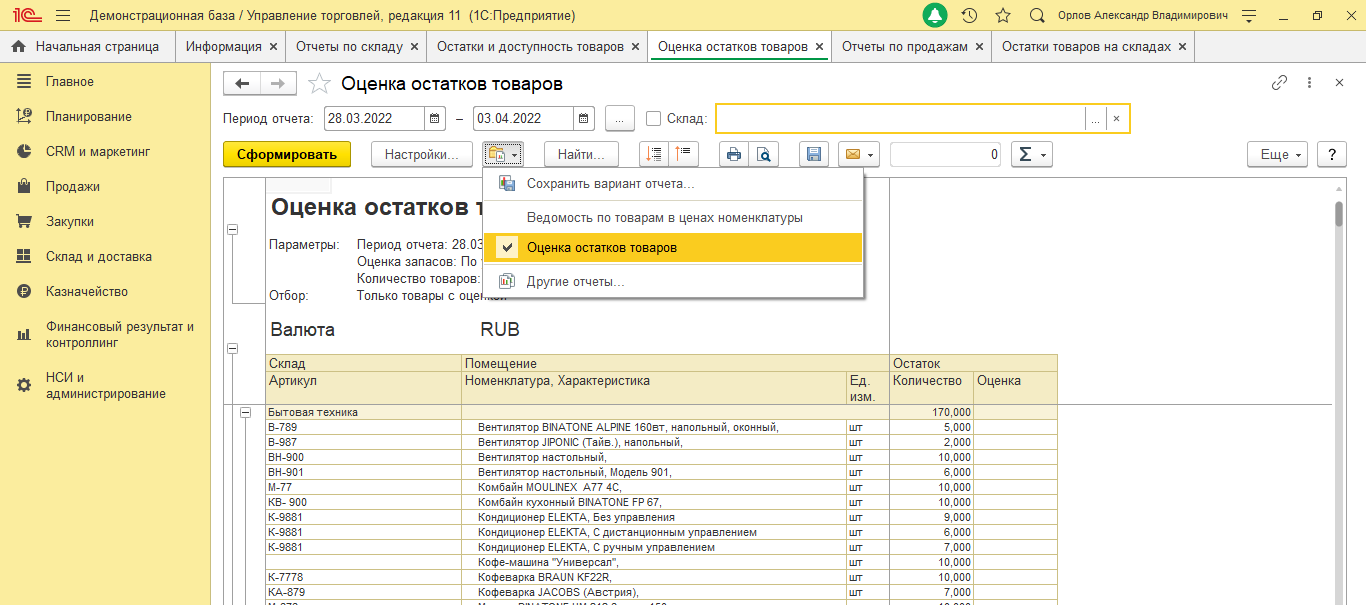Switch to Отчеты по продажам tab
The image size is (1366, 605).
(x=904, y=47)
